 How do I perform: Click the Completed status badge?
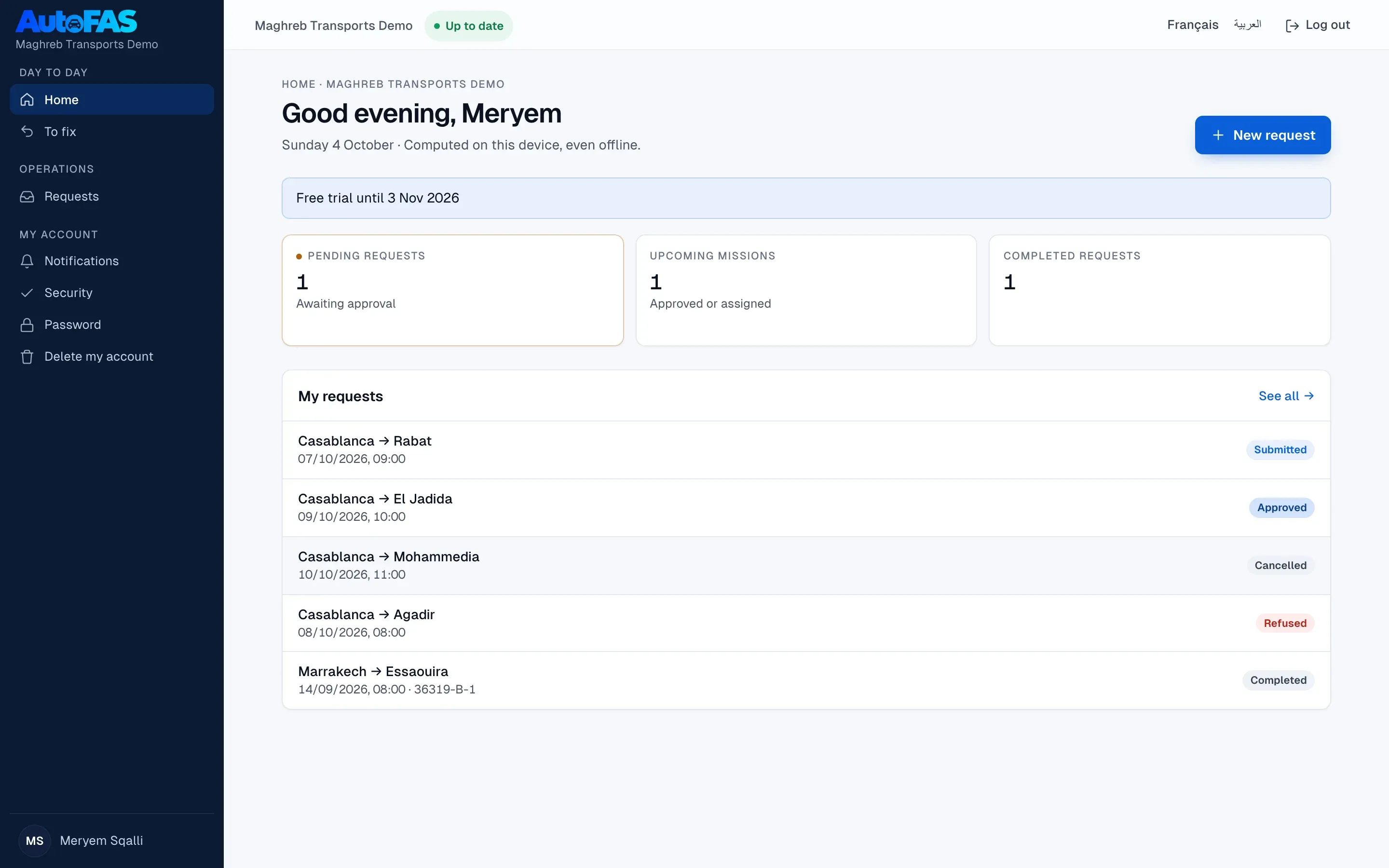[x=1278, y=680]
